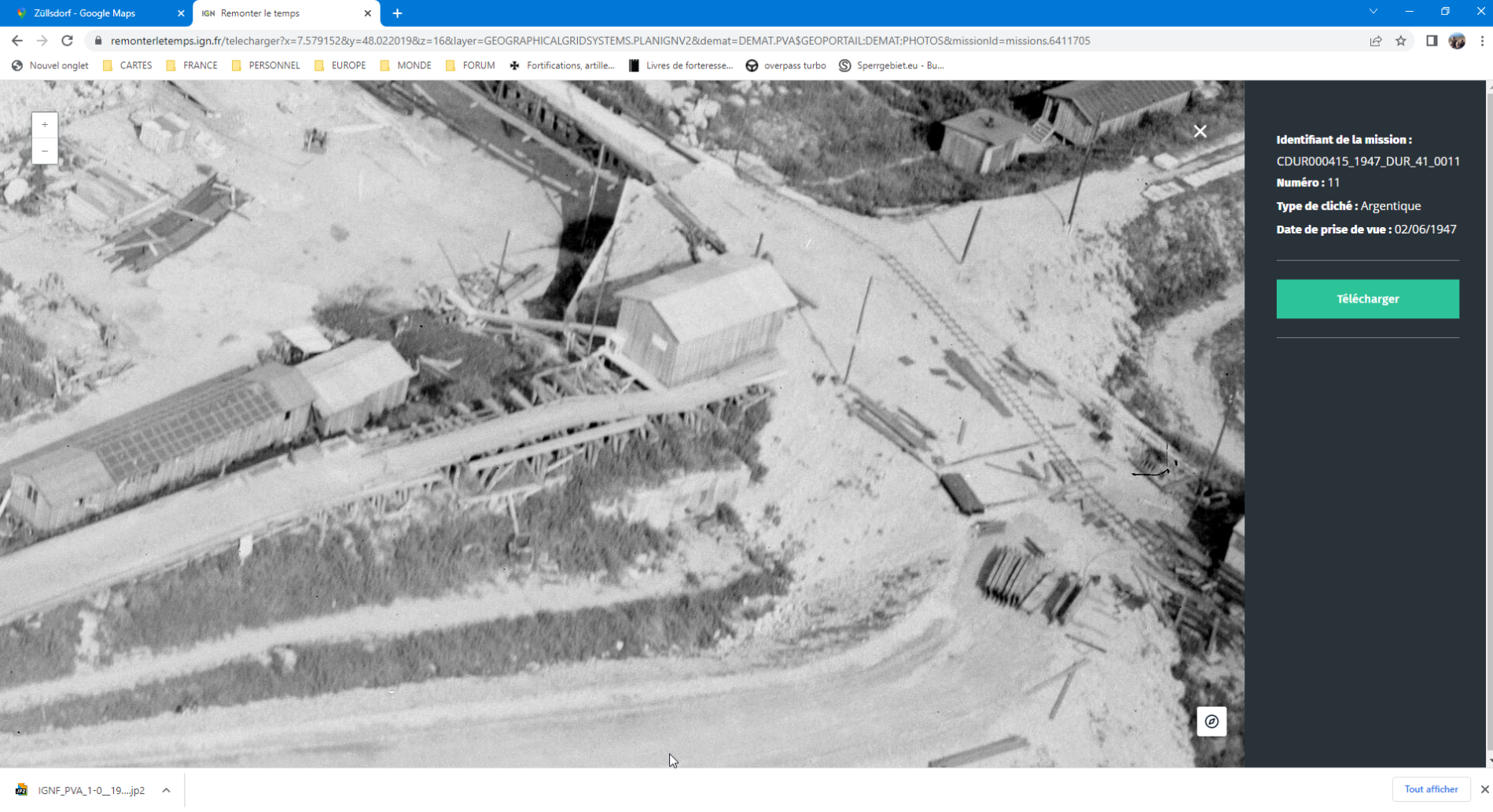Open the Chrome three-dot menu
This screenshot has height=812, width=1493.
tap(1482, 41)
